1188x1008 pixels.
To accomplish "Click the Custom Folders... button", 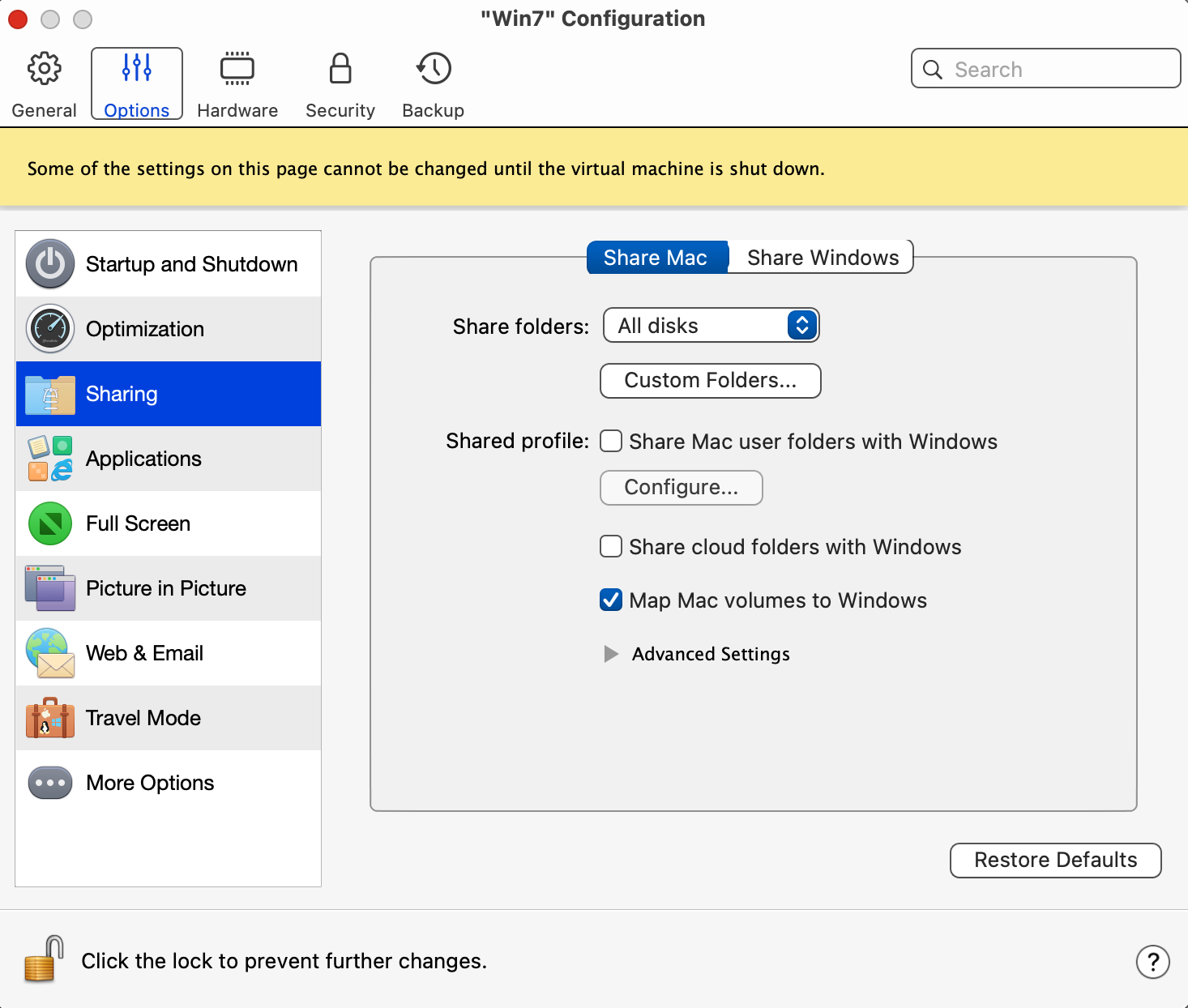I will (710, 381).
